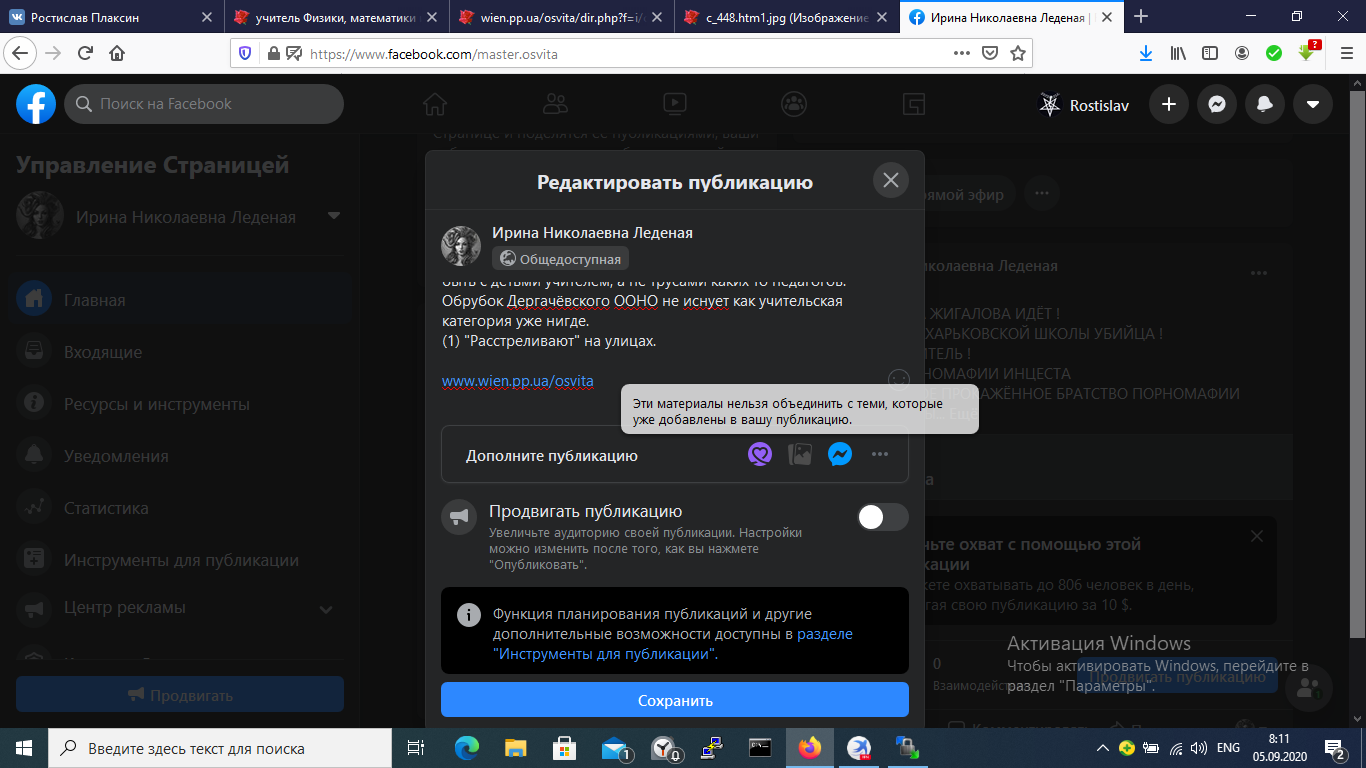This screenshot has width=1366, height=768.
Task: Reload the page
Action: [85, 53]
